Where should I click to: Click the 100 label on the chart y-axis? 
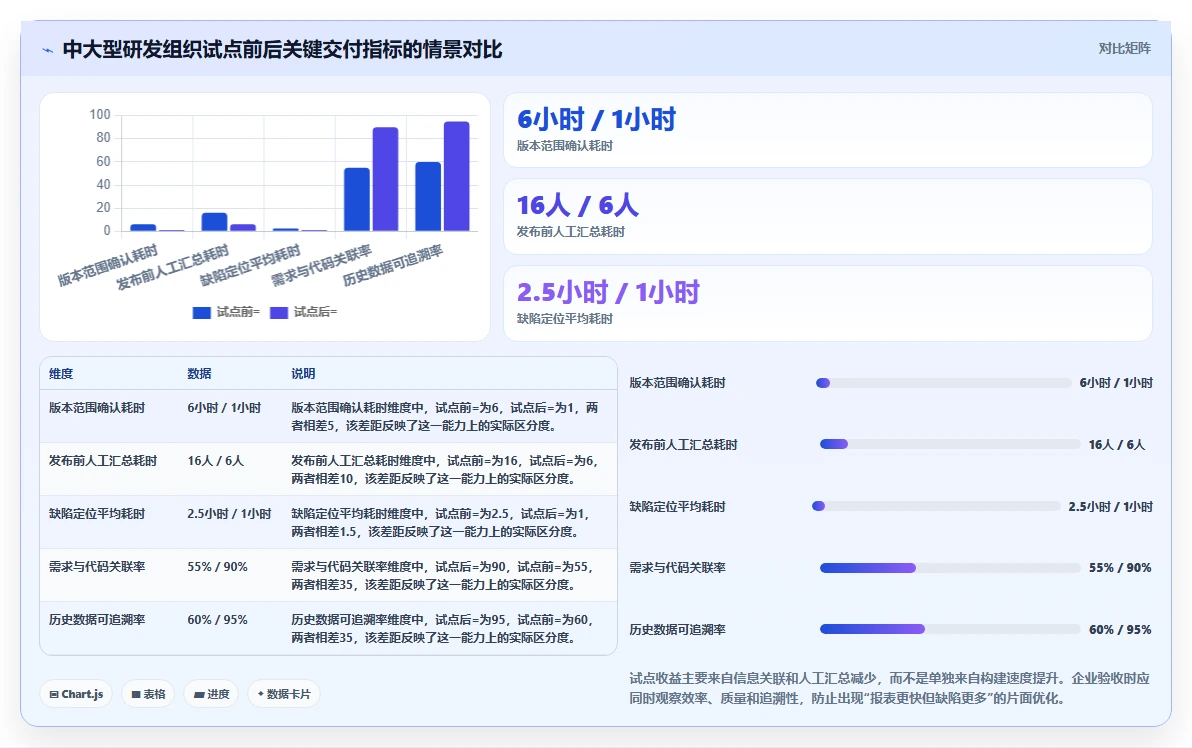coord(100,115)
